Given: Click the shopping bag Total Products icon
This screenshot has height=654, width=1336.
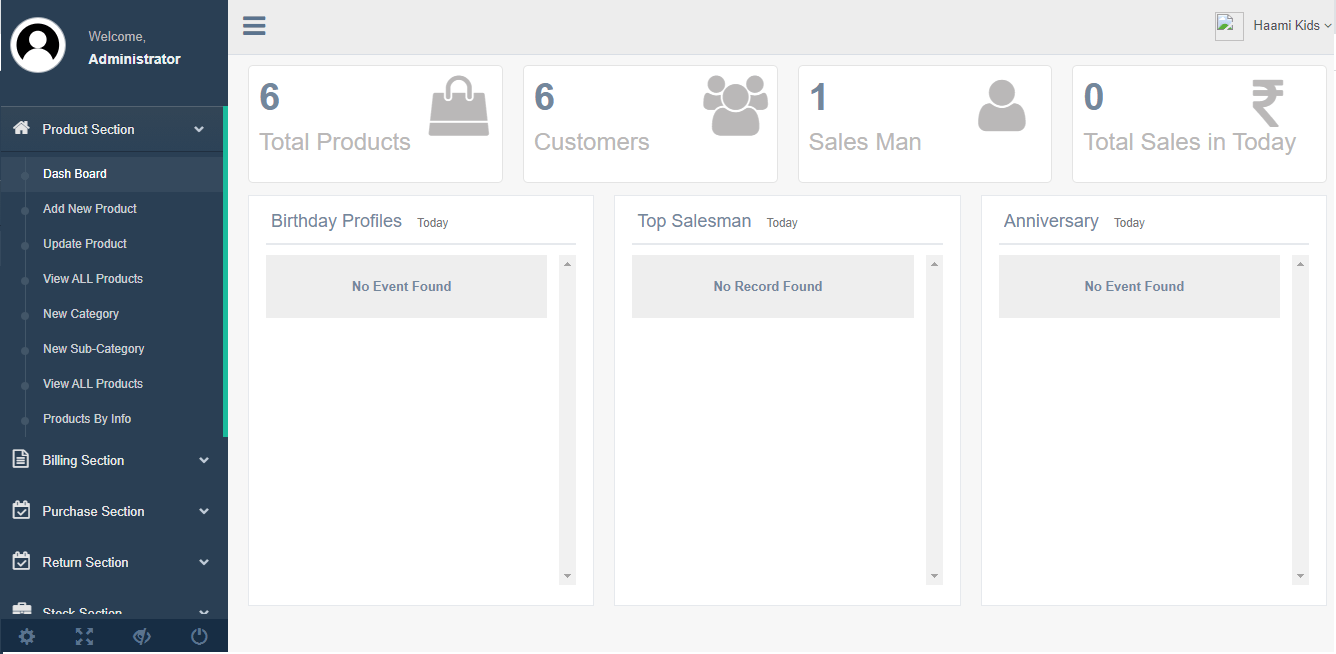Looking at the screenshot, I should tap(459, 106).
